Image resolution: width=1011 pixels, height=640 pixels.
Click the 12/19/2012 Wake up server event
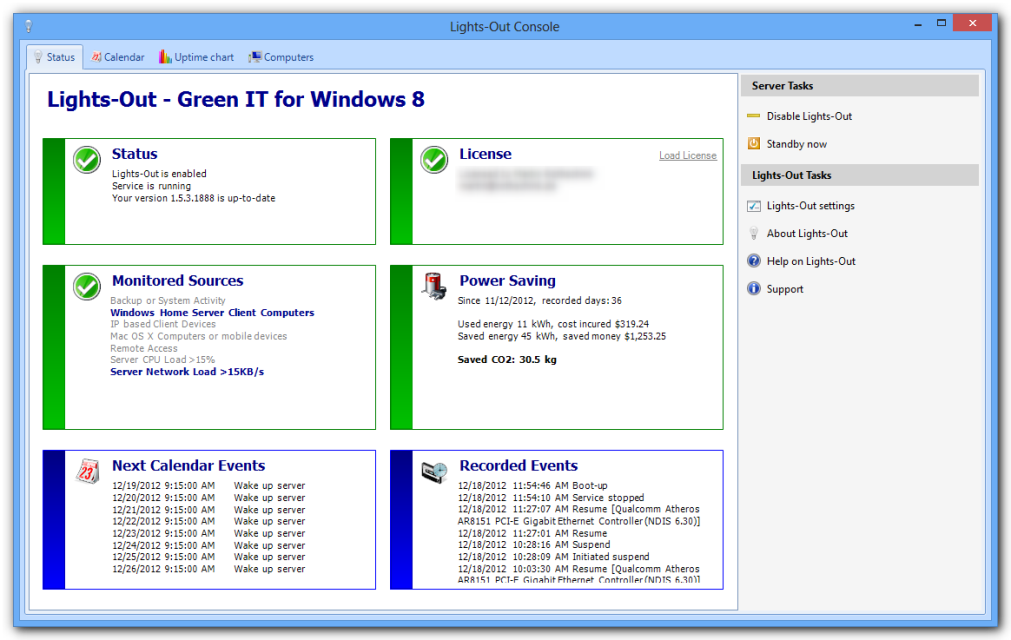208,485
